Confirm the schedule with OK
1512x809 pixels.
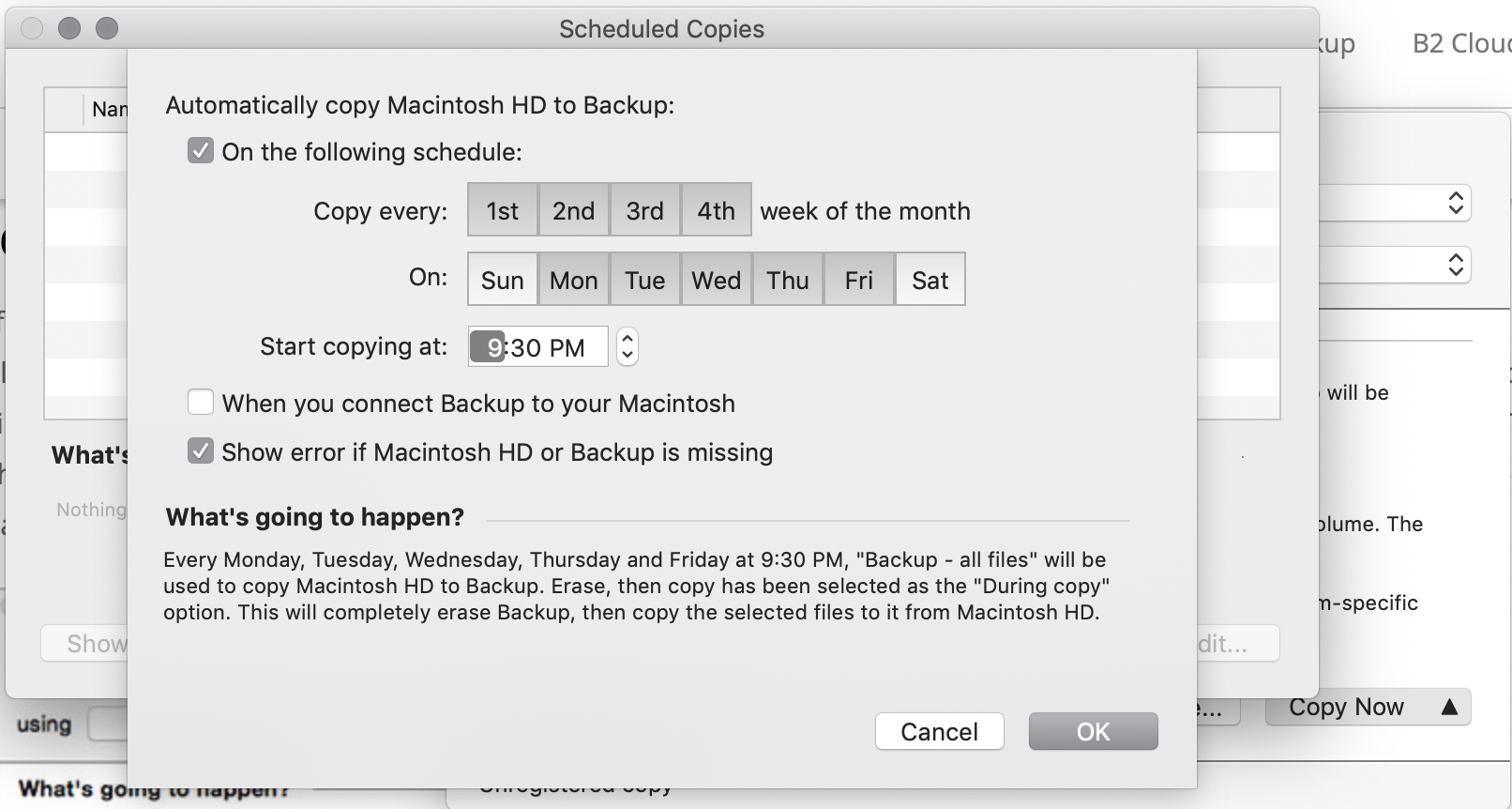pyautogui.click(x=1093, y=731)
